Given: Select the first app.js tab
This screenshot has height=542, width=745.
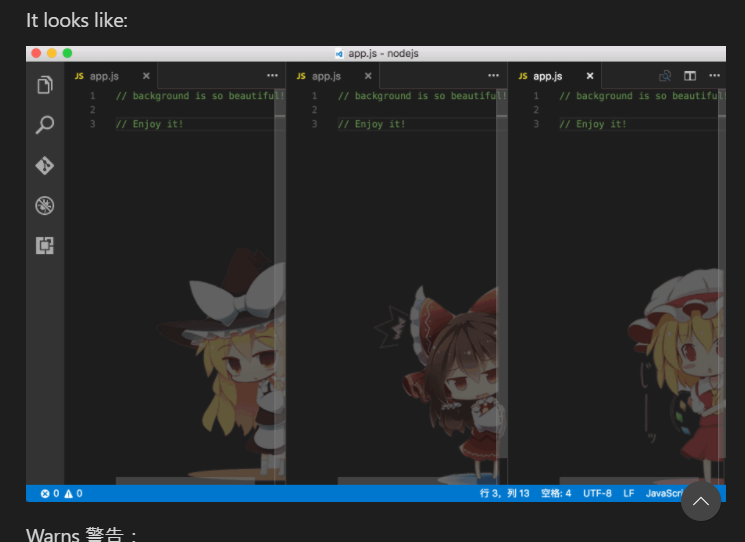Looking at the screenshot, I should click(112, 76).
